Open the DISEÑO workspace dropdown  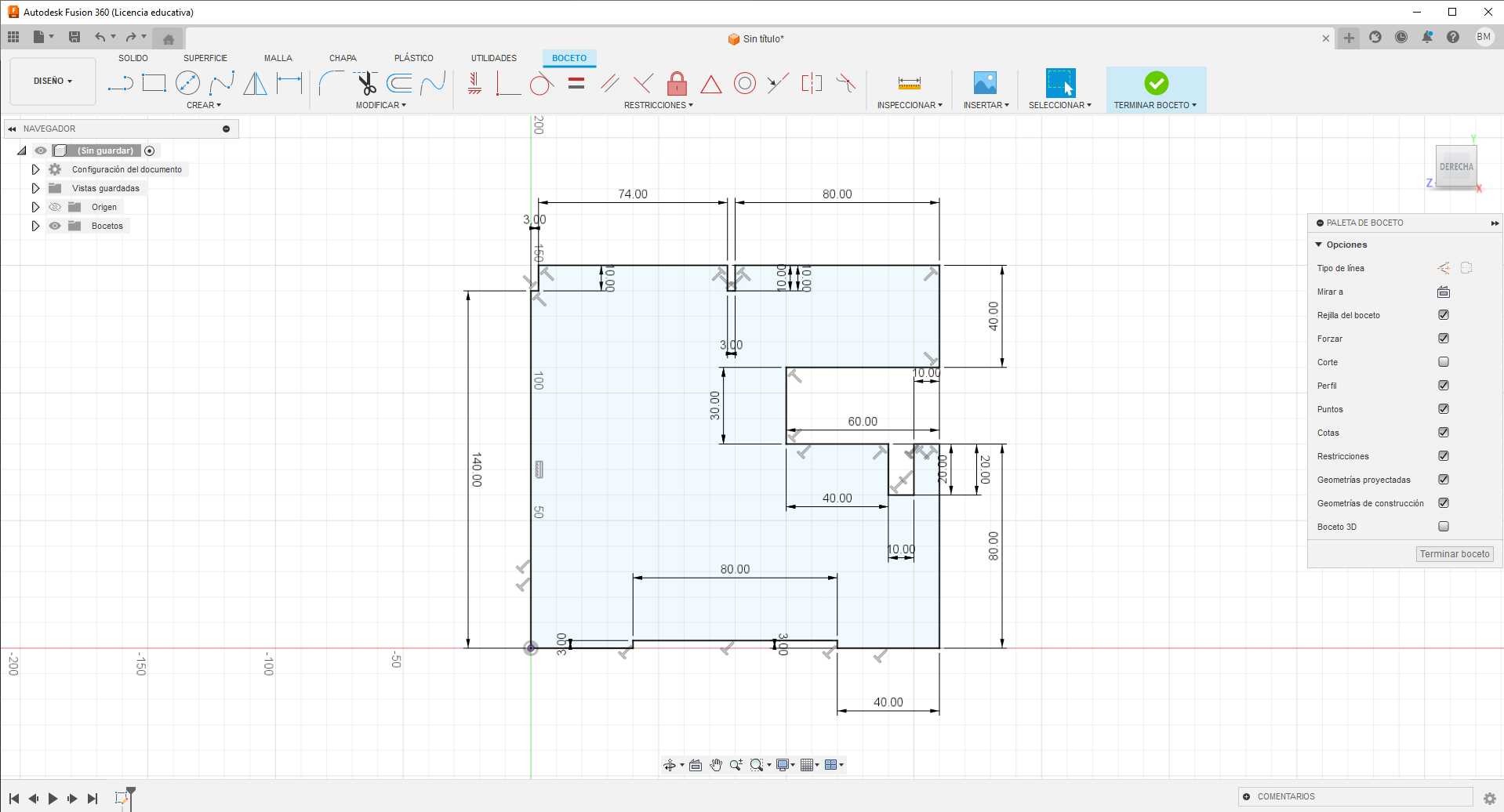pos(53,81)
